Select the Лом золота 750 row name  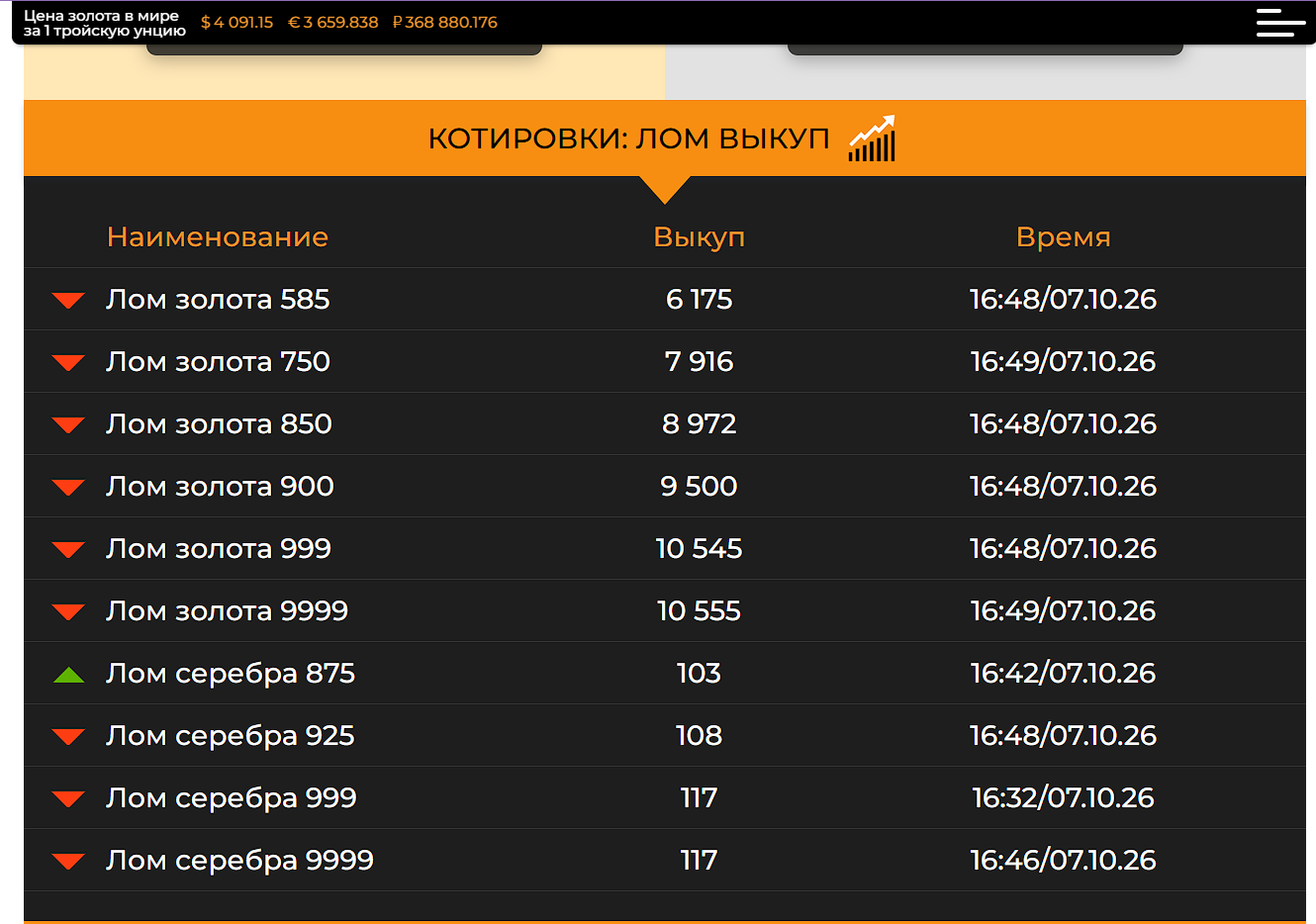coord(219,362)
